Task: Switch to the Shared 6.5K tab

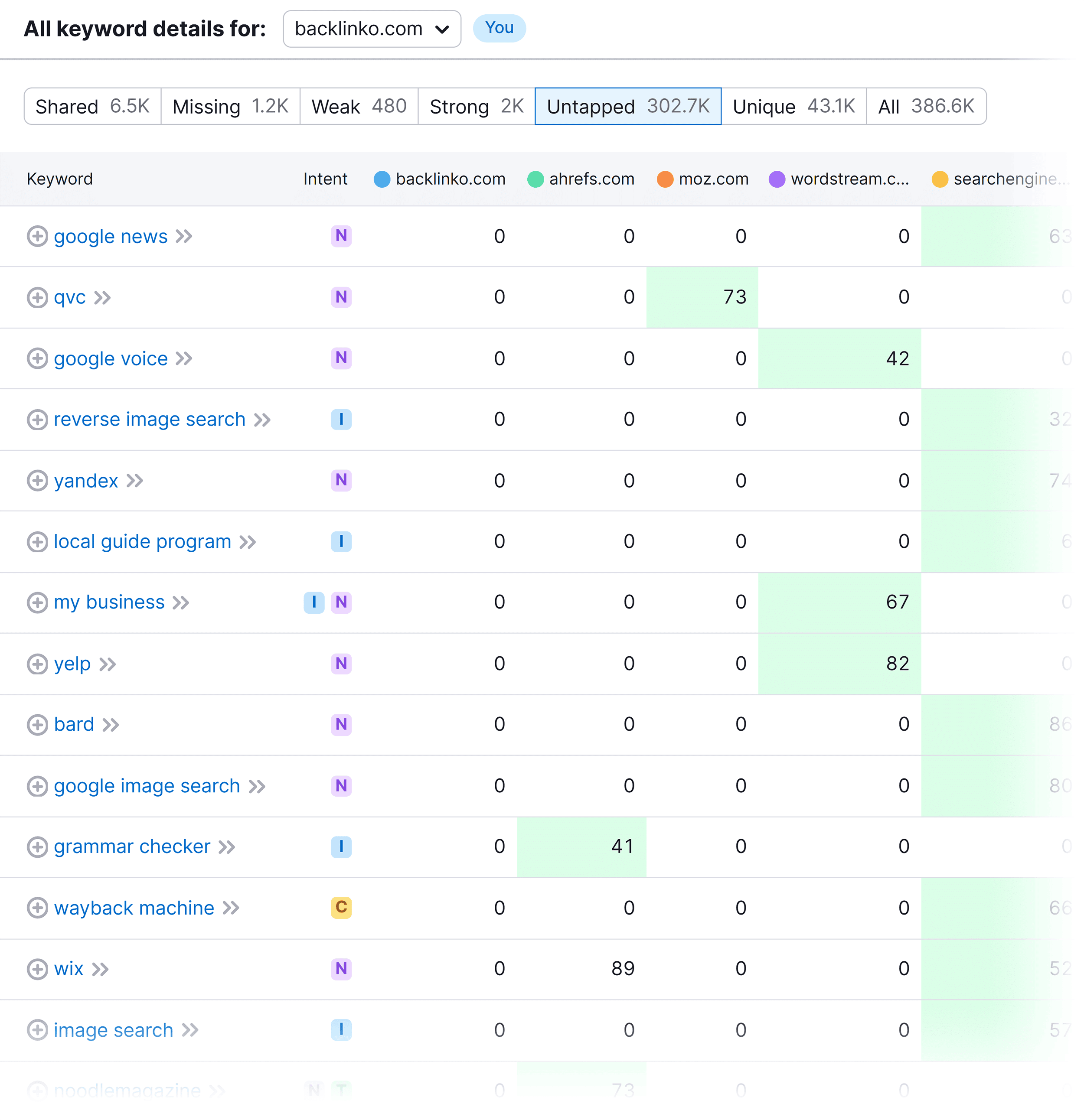Action: tap(93, 106)
